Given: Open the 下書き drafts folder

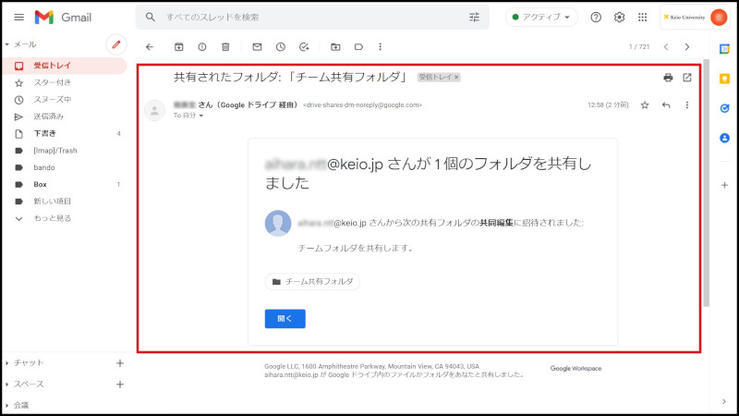Looking at the screenshot, I should [45, 133].
